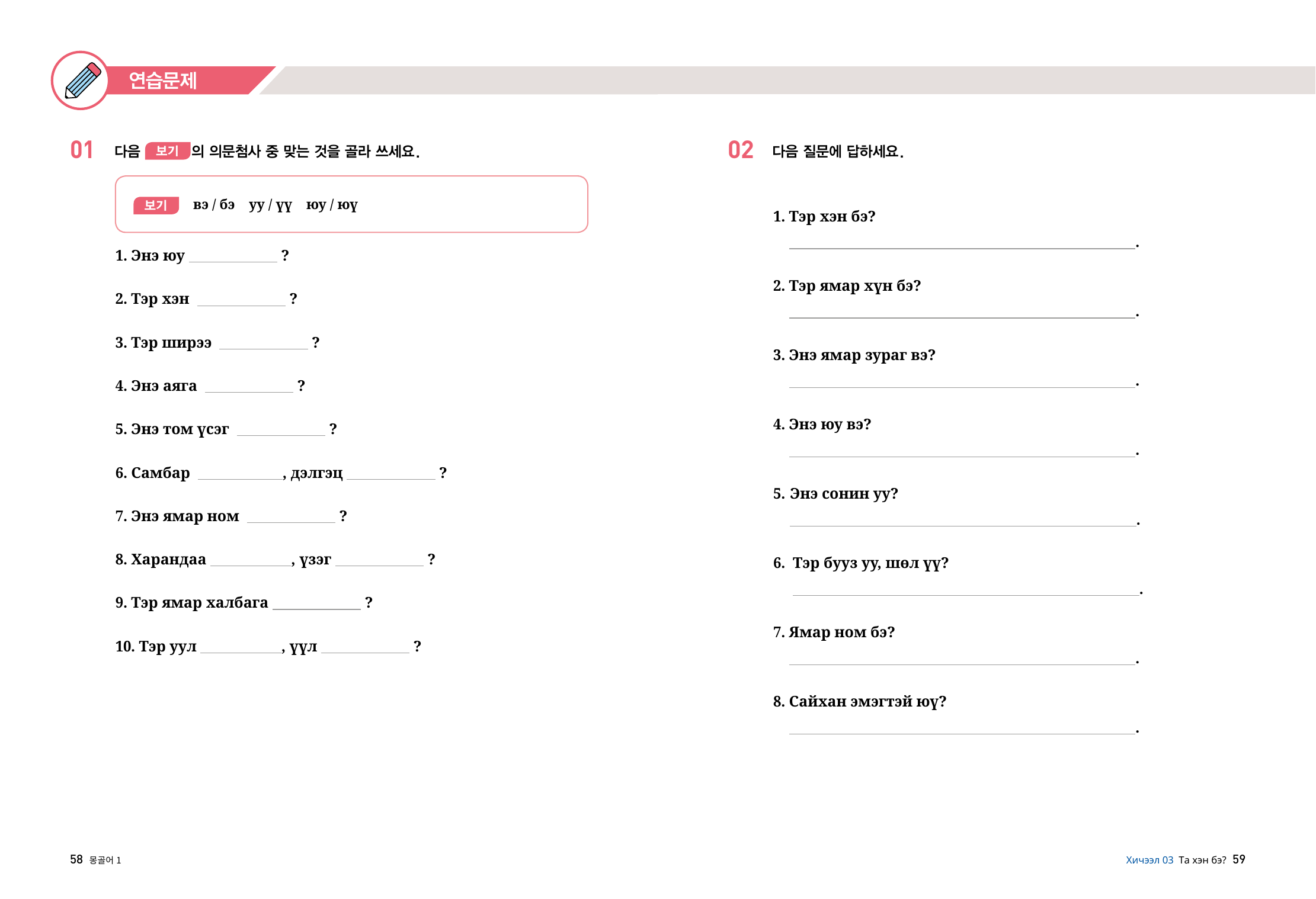The width and height of the screenshot is (1316, 899).
Task: Click page number 58 in the footer
Action: tap(76, 859)
